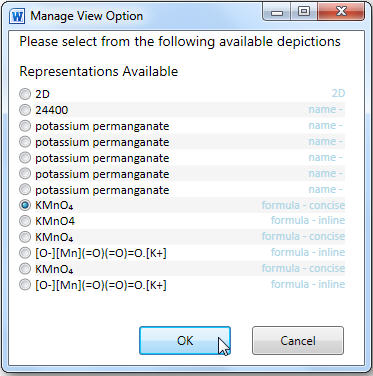
Task: Select the 2D representation radio button
Action: 25,94
